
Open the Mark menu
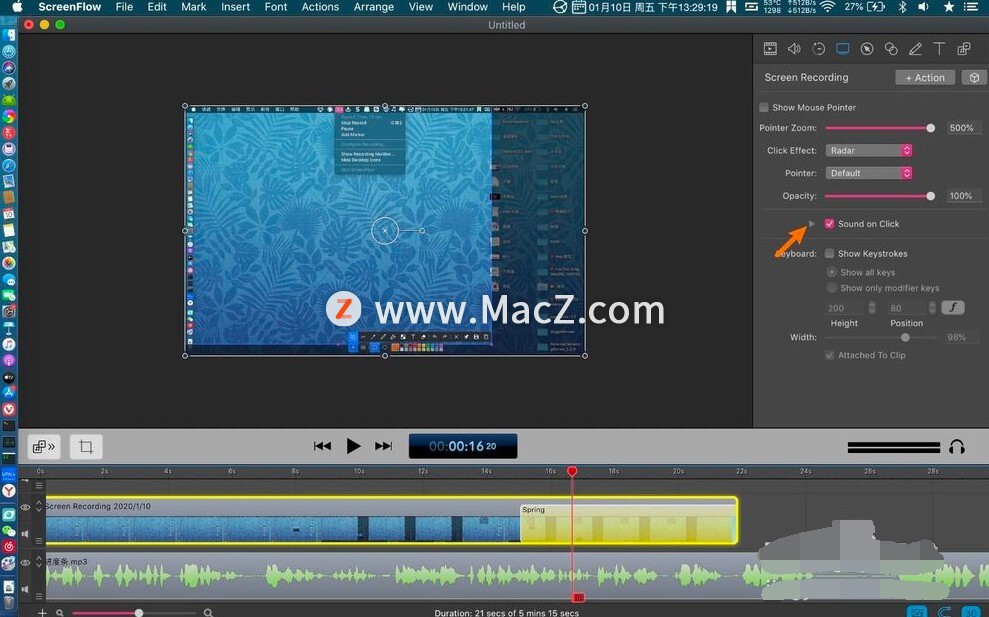[194, 7]
